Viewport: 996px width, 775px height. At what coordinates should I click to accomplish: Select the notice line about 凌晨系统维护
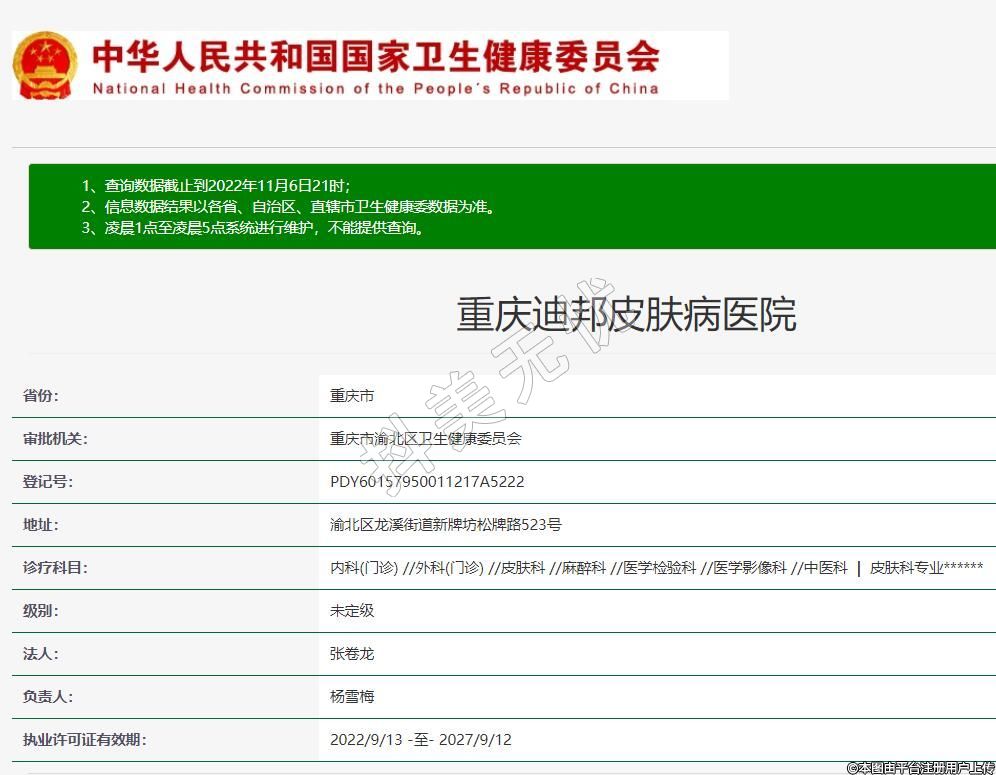253,228
